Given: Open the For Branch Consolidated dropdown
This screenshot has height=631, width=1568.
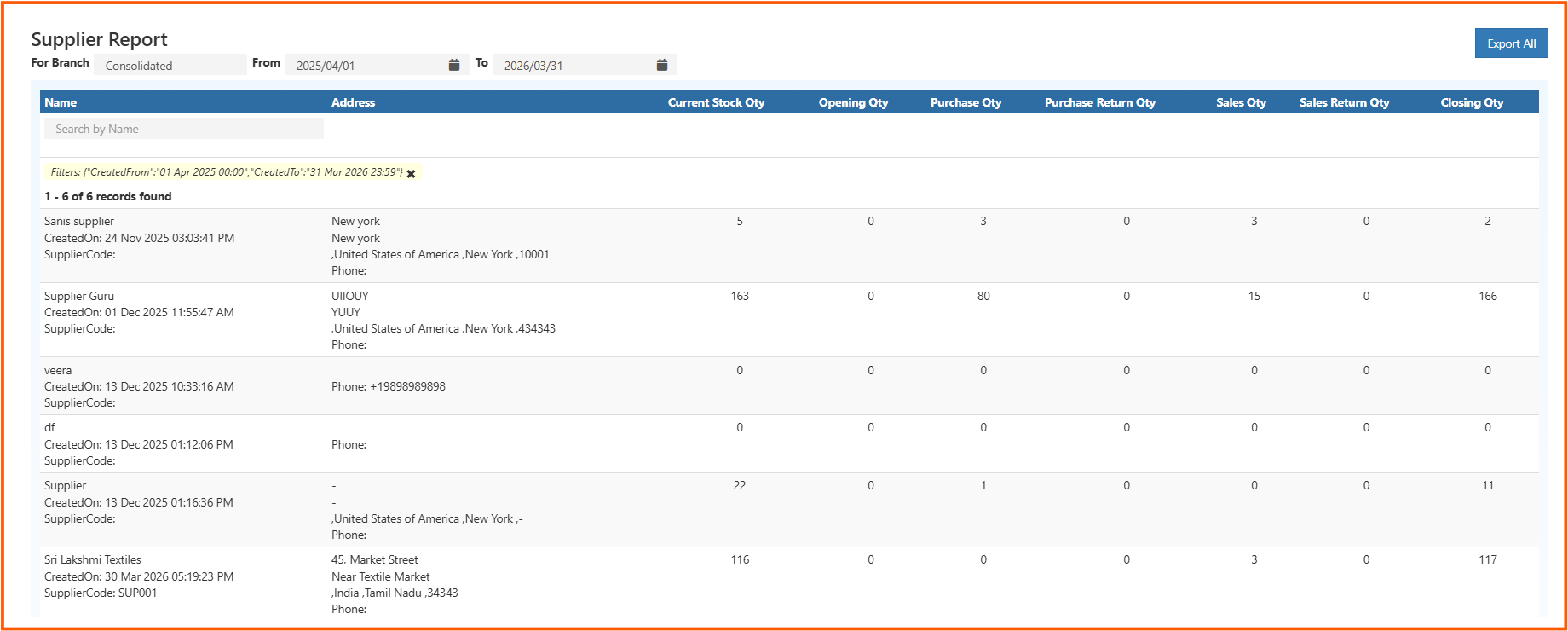Looking at the screenshot, I should click(170, 66).
